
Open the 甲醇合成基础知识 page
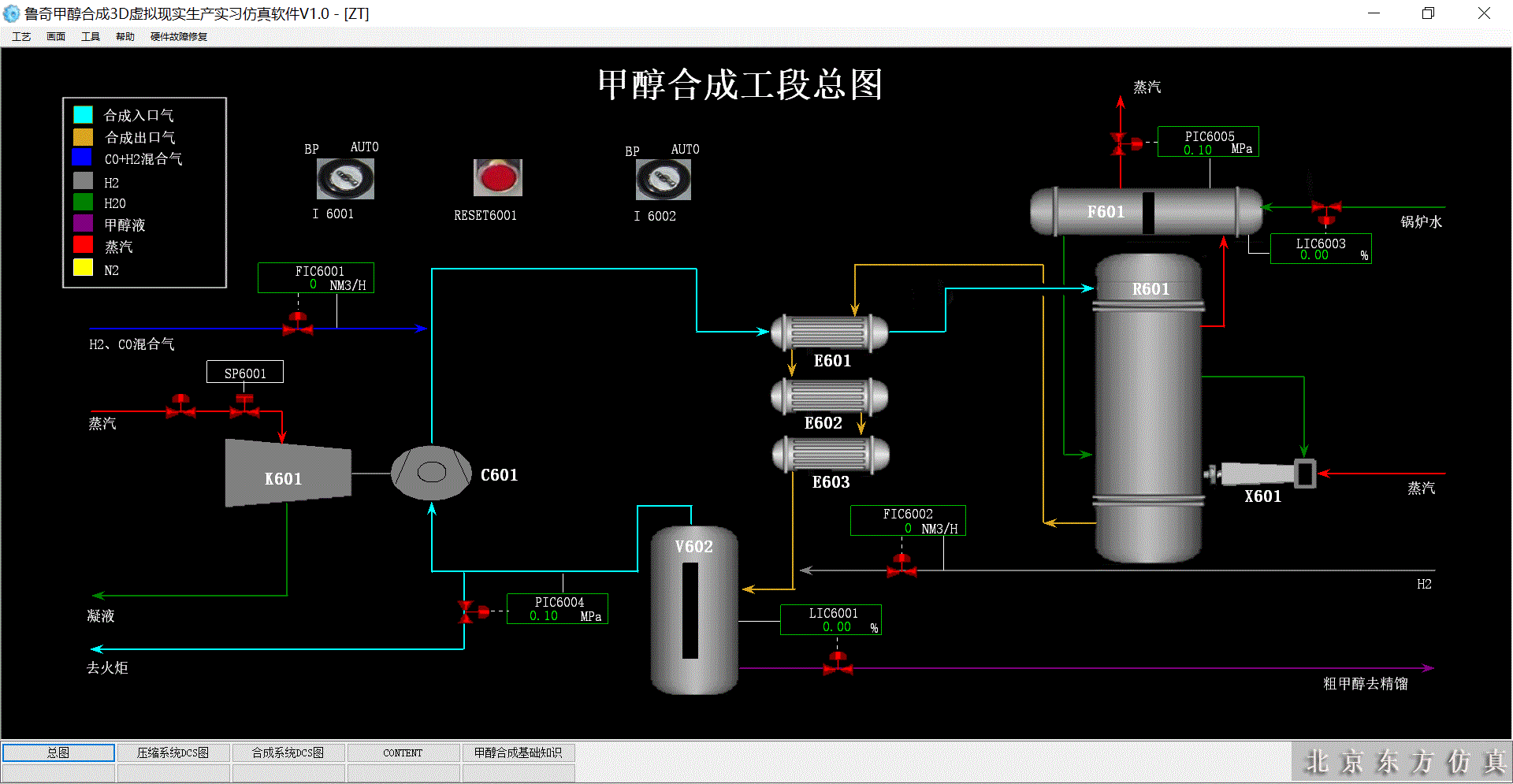coord(518,752)
